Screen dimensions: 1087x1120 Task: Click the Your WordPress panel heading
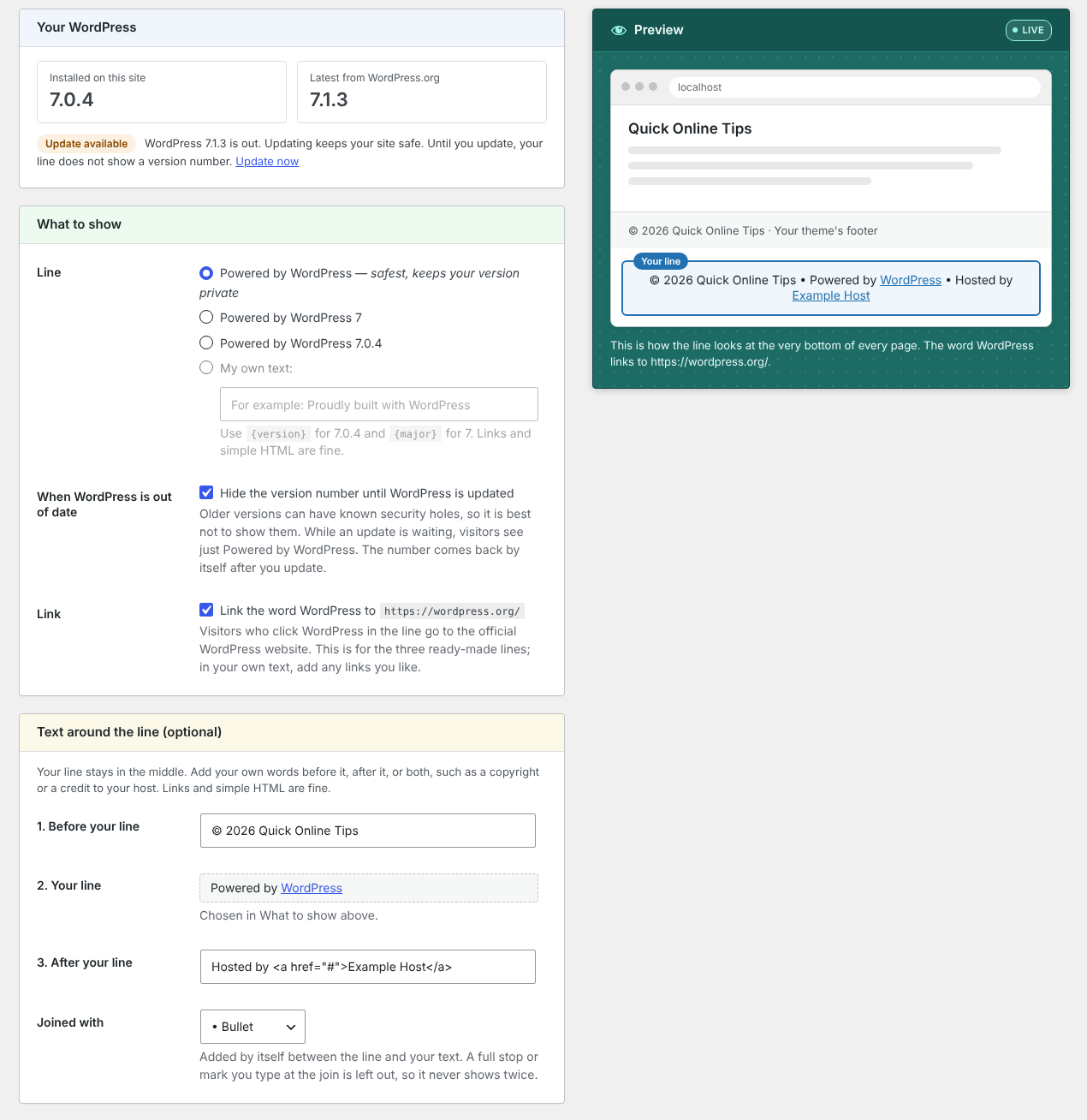coord(86,27)
